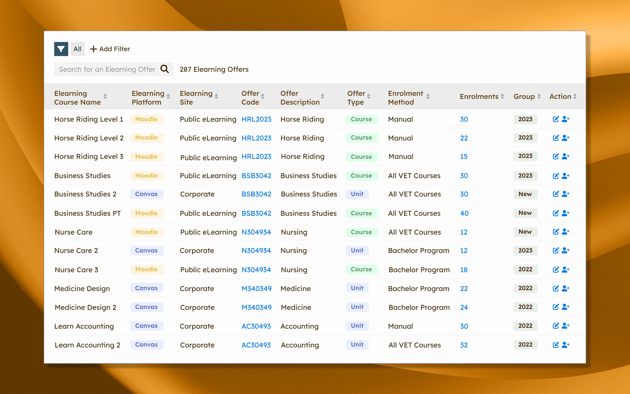This screenshot has width=630, height=394.
Task: Sort by Elearning Platform column
Action: tap(168, 96)
